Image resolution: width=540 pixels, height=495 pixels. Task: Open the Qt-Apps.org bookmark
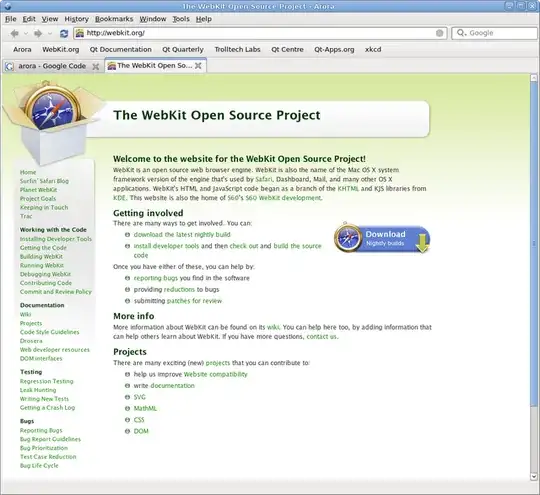[334, 50]
